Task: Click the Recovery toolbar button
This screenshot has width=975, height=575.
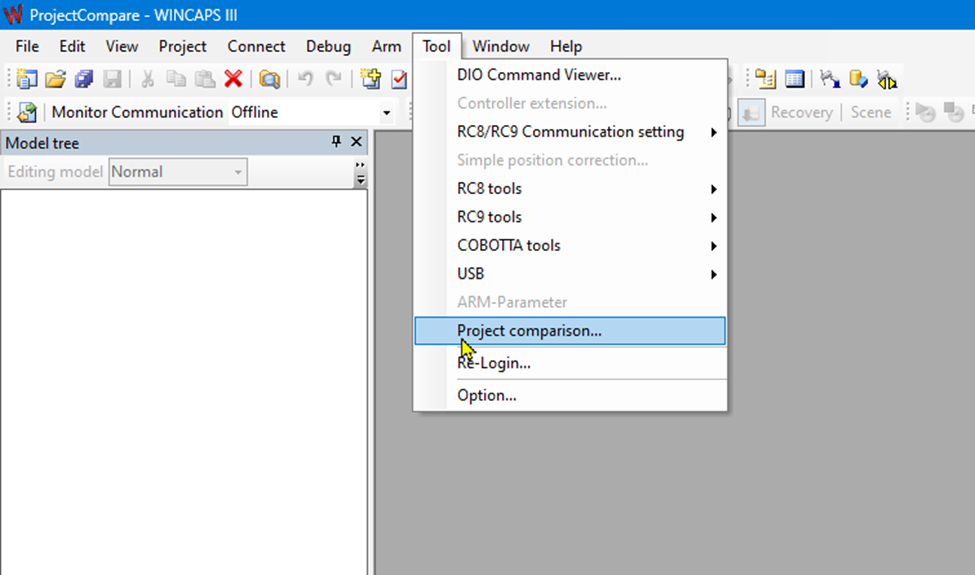Action: (802, 113)
